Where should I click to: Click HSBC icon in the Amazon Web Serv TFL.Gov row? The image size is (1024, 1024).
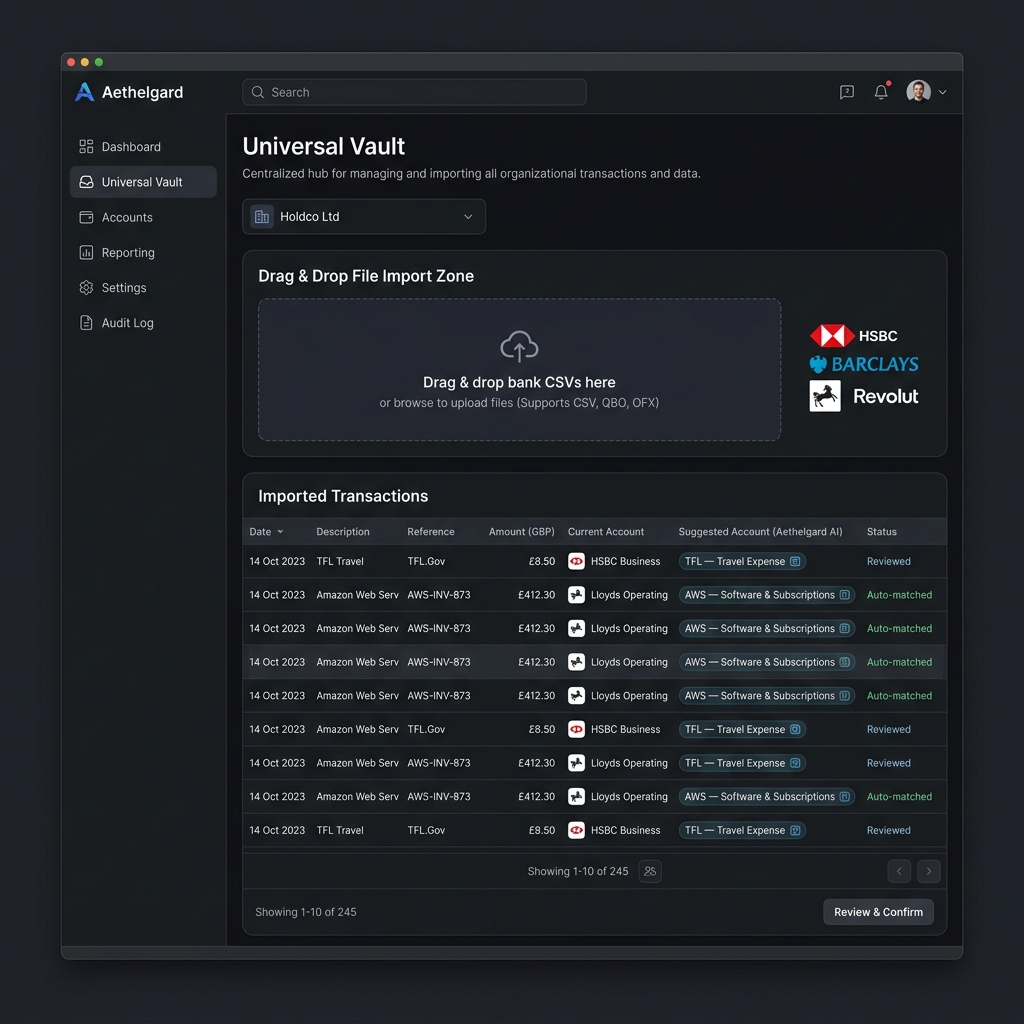tap(576, 729)
